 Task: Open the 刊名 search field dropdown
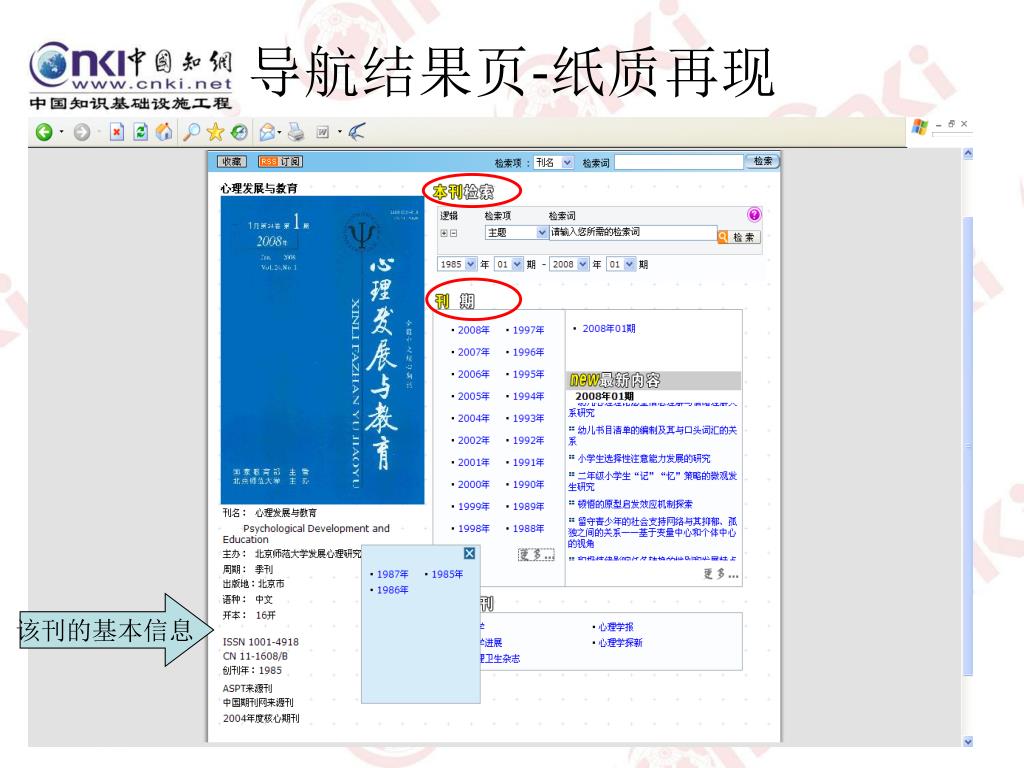point(567,163)
